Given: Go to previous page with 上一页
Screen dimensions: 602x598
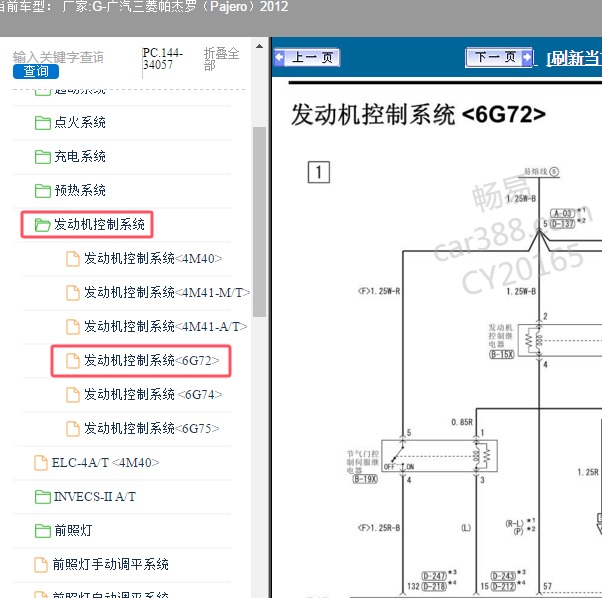Looking at the screenshot, I should [307, 58].
